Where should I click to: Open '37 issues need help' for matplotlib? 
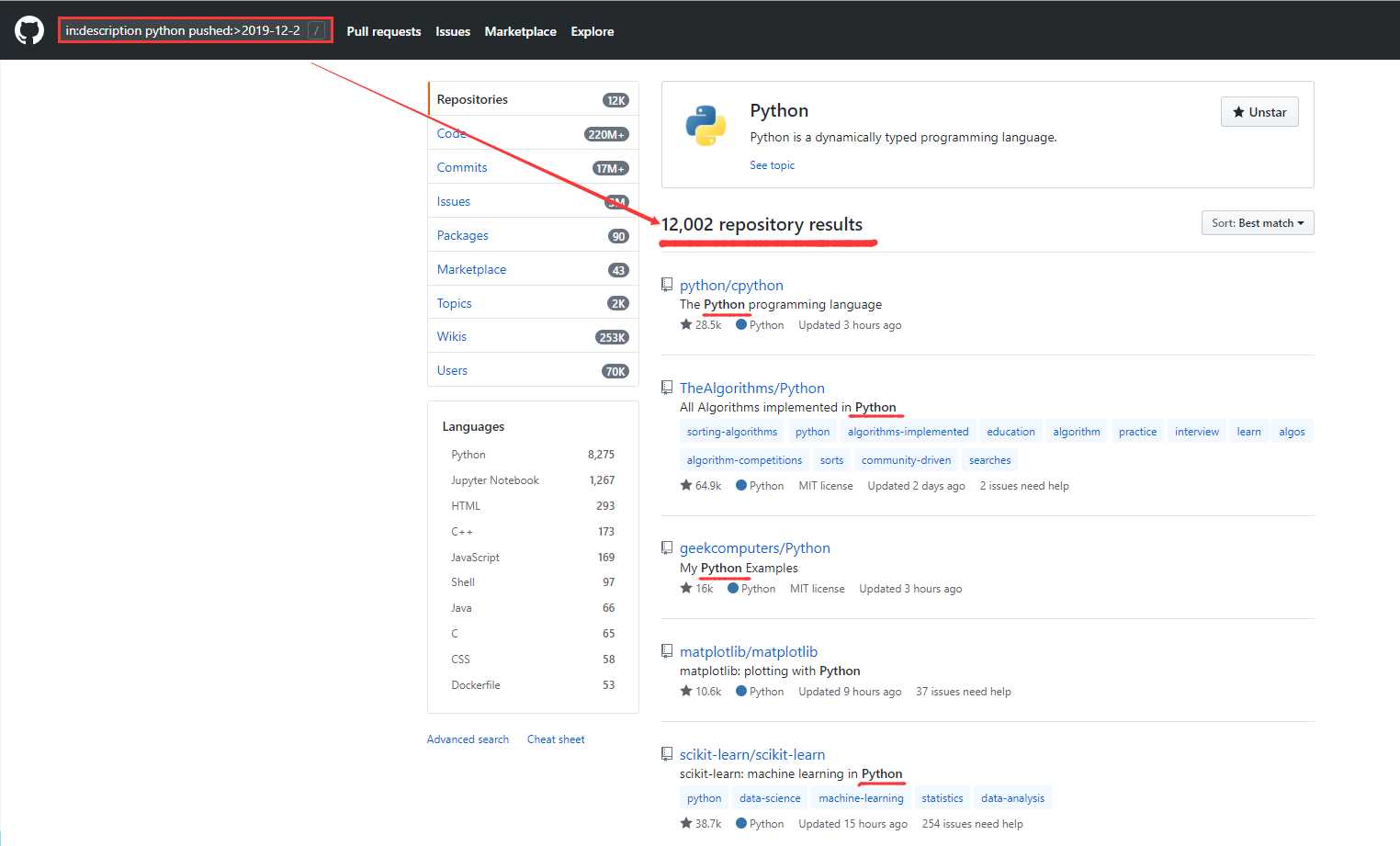click(x=964, y=692)
